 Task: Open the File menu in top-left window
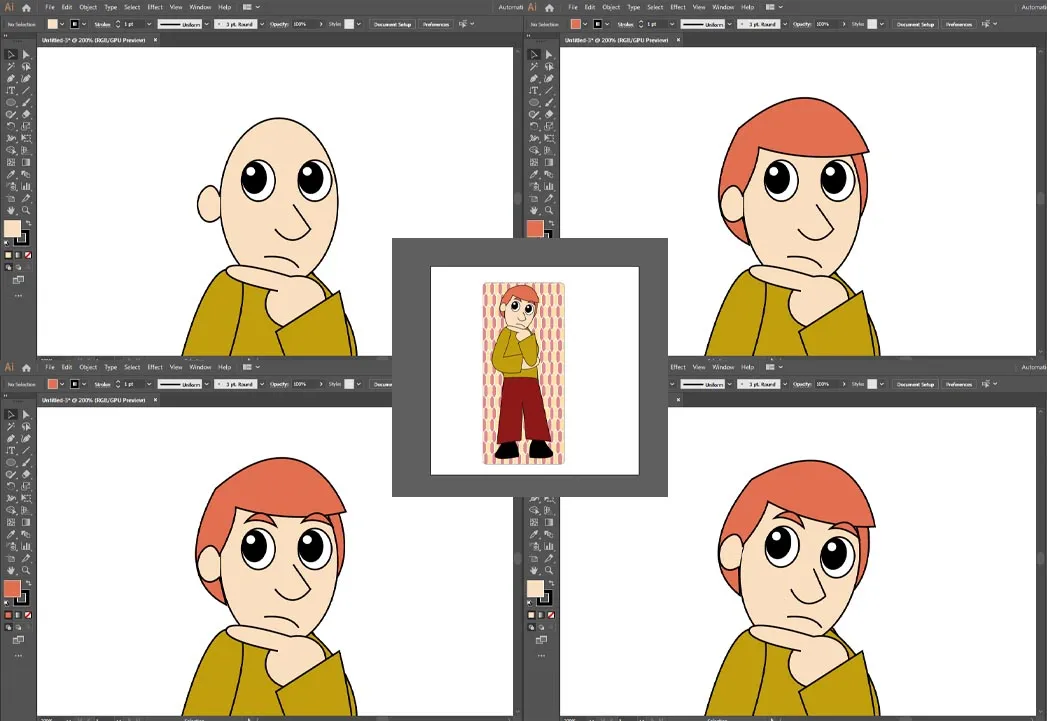tap(50, 7)
